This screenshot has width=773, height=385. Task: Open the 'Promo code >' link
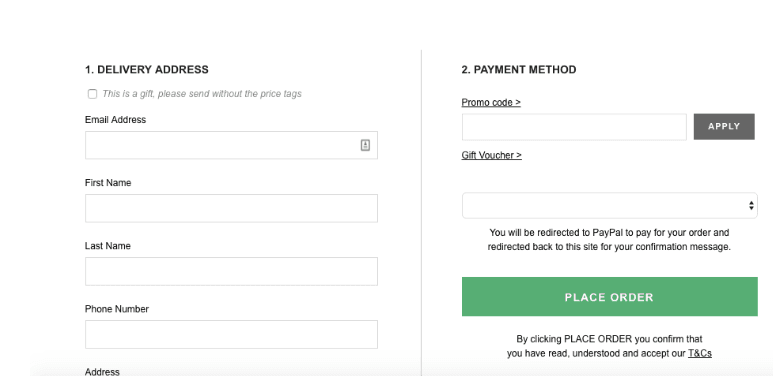491,103
